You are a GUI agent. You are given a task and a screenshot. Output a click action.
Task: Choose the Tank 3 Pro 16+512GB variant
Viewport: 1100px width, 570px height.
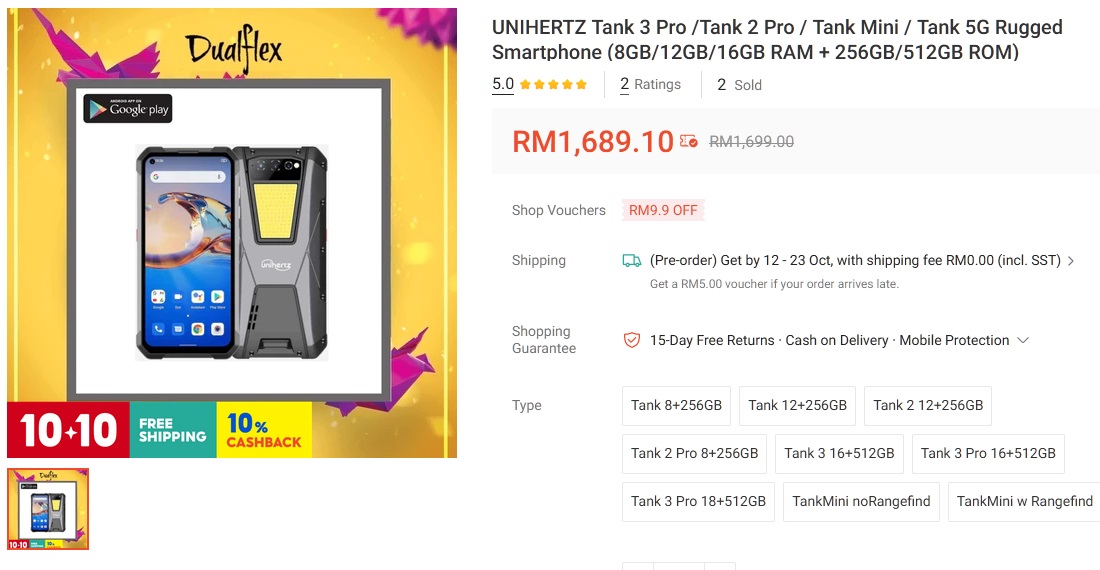pyautogui.click(x=988, y=454)
